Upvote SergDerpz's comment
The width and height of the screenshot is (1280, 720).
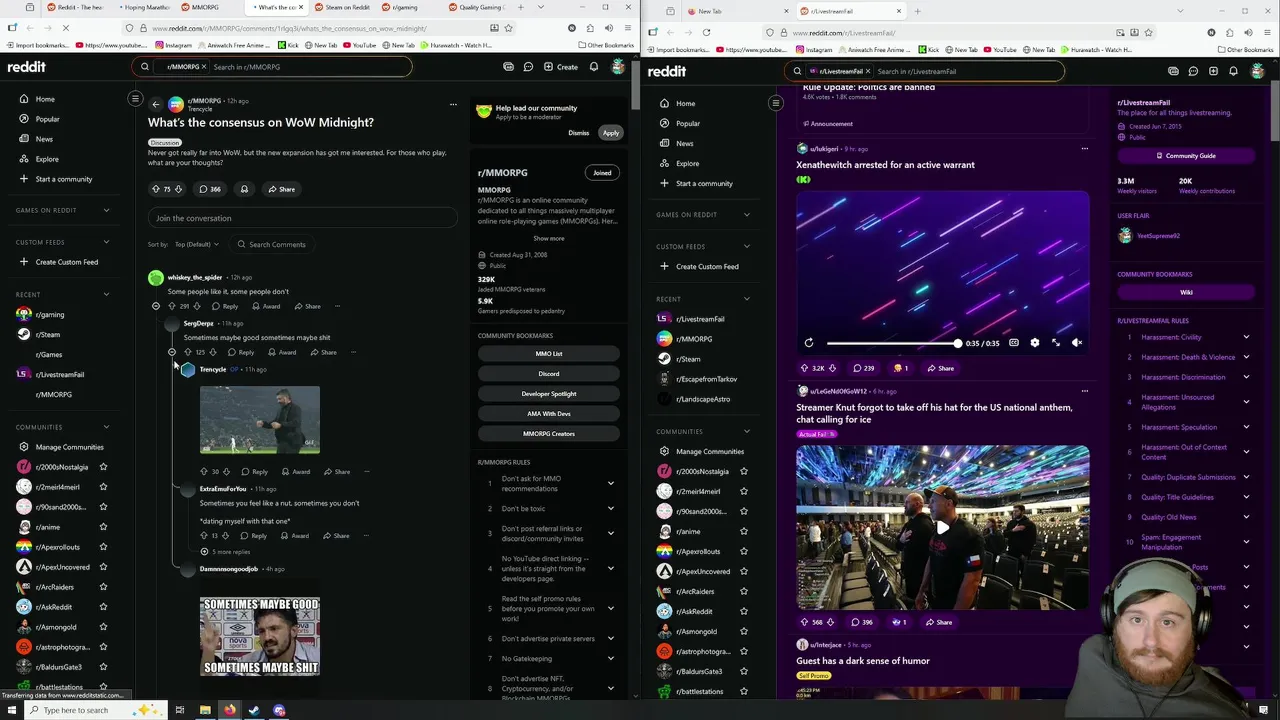[188, 352]
